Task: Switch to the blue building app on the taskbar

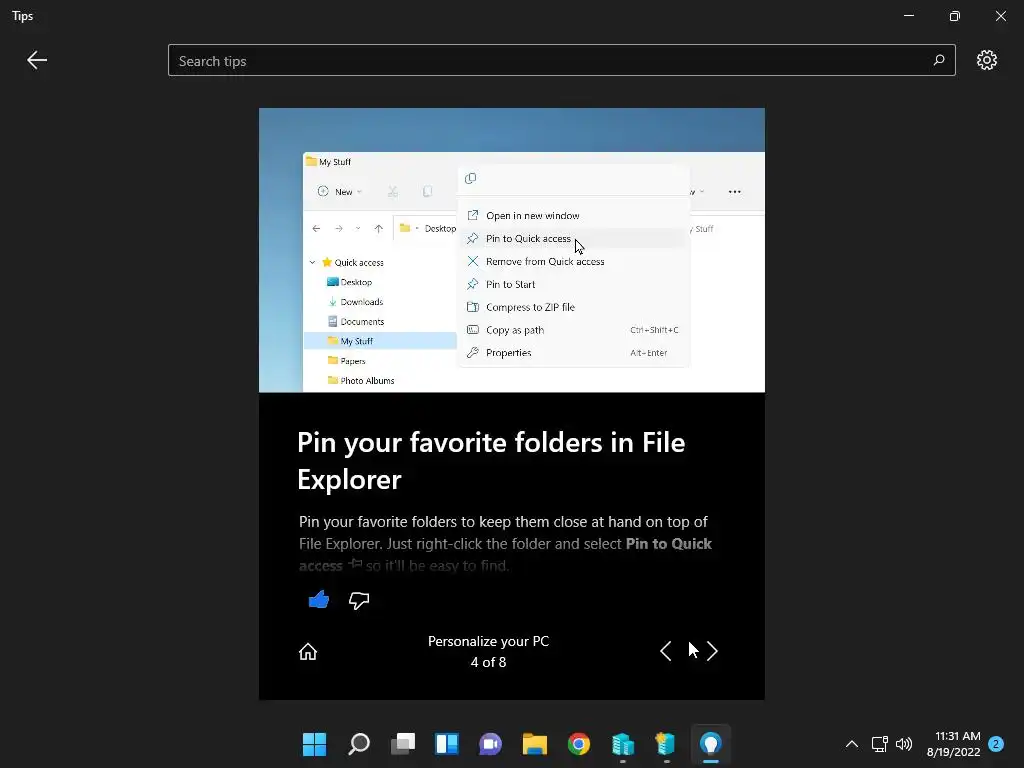Action: (622, 744)
